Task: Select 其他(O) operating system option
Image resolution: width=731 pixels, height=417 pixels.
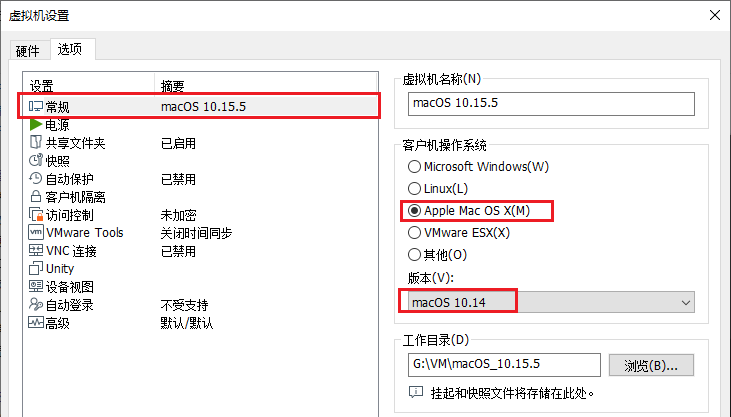Action: pyautogui.click(x=414, y=255)
